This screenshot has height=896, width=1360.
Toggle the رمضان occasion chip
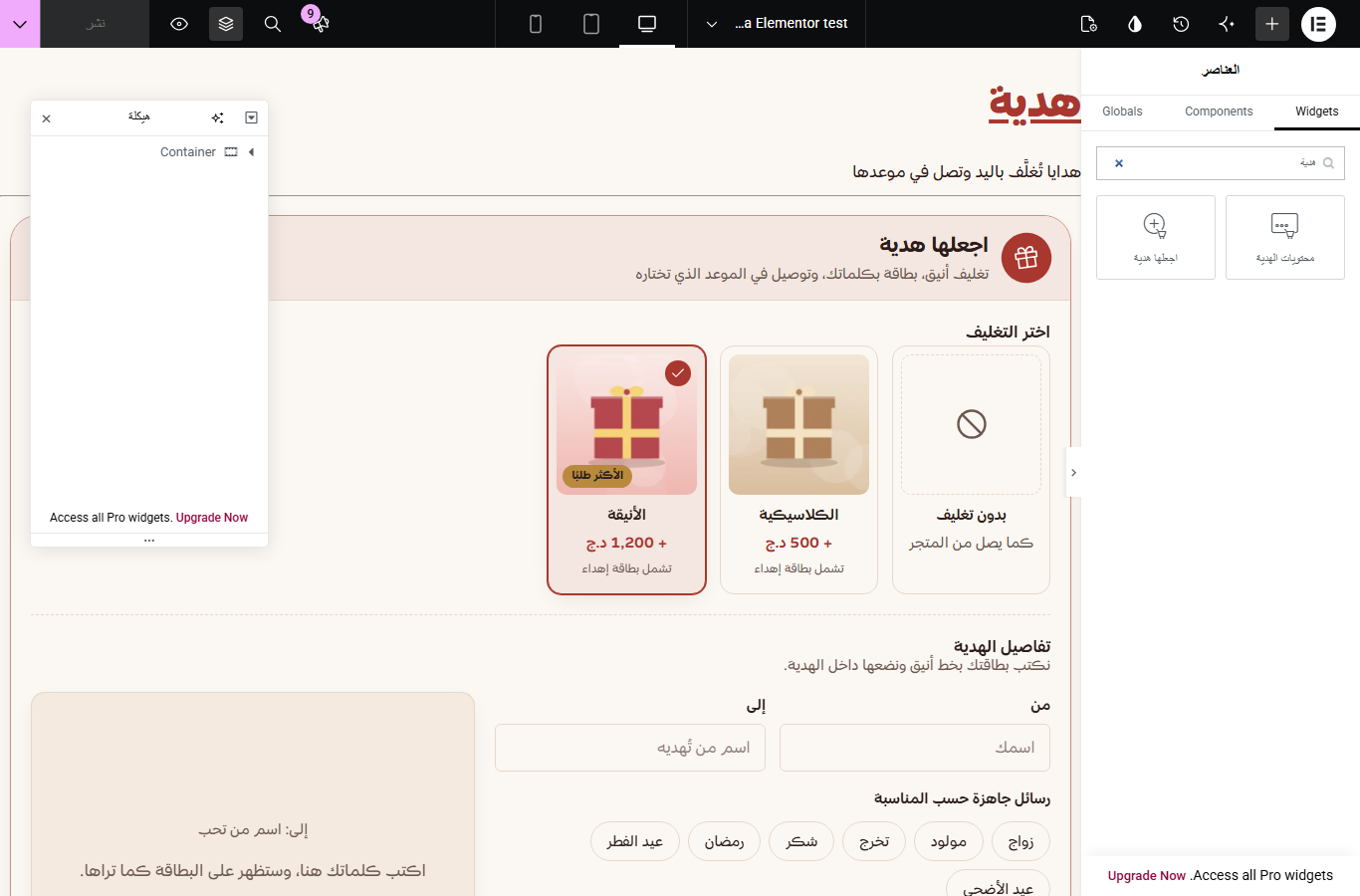coord(725,841)
